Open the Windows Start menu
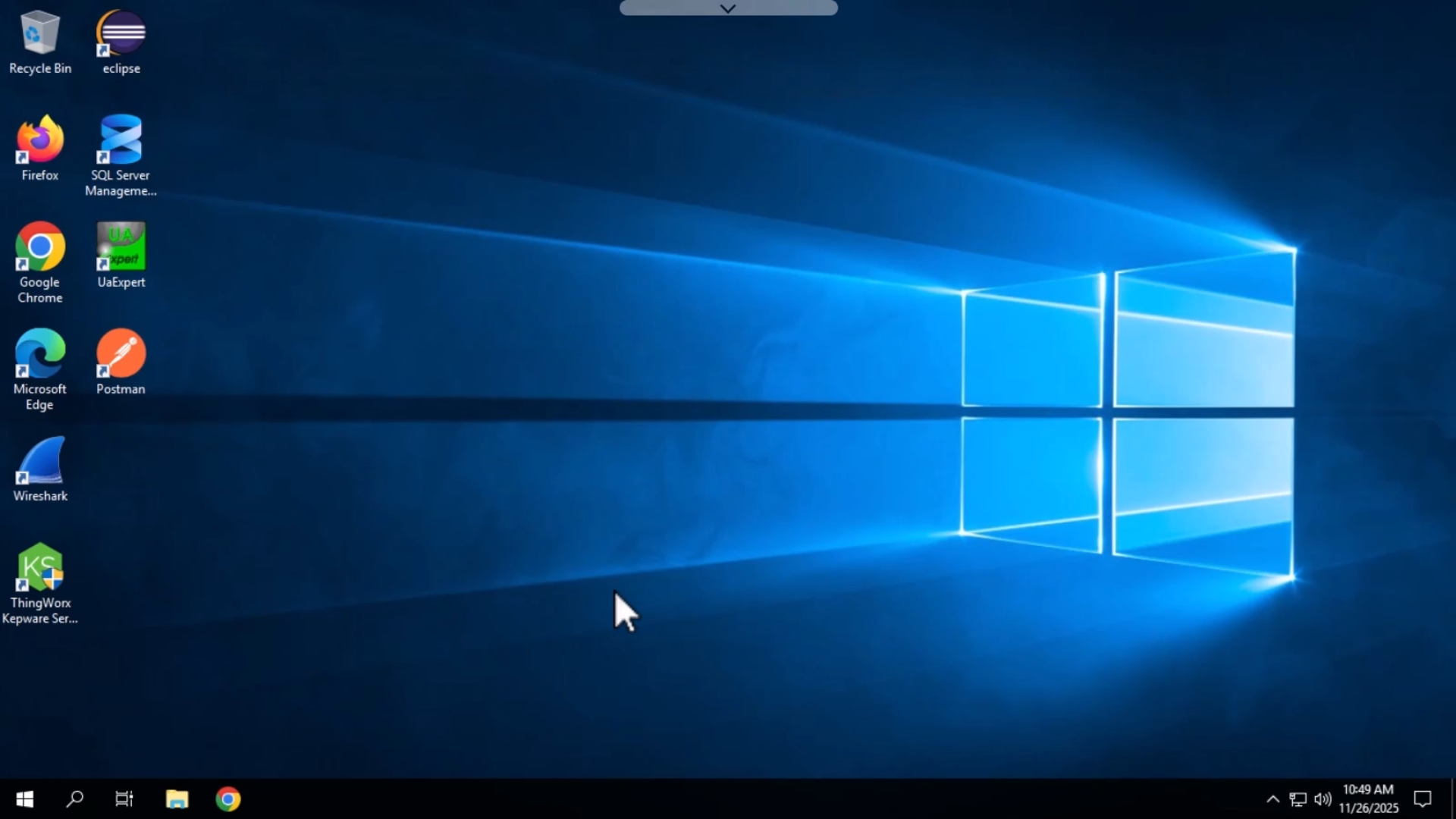Screen dimensions: 1456x819 [x=24, y=799]
